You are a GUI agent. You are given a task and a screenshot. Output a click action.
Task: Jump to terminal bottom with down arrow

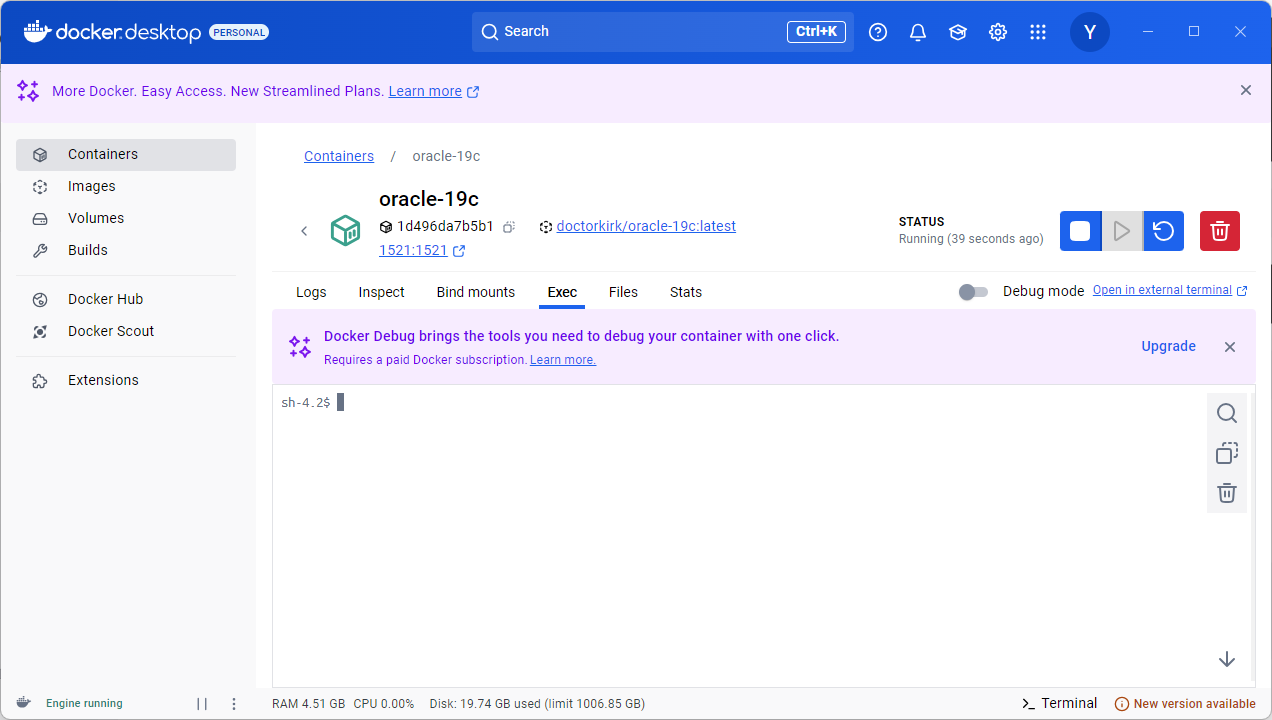[1227, 659]
